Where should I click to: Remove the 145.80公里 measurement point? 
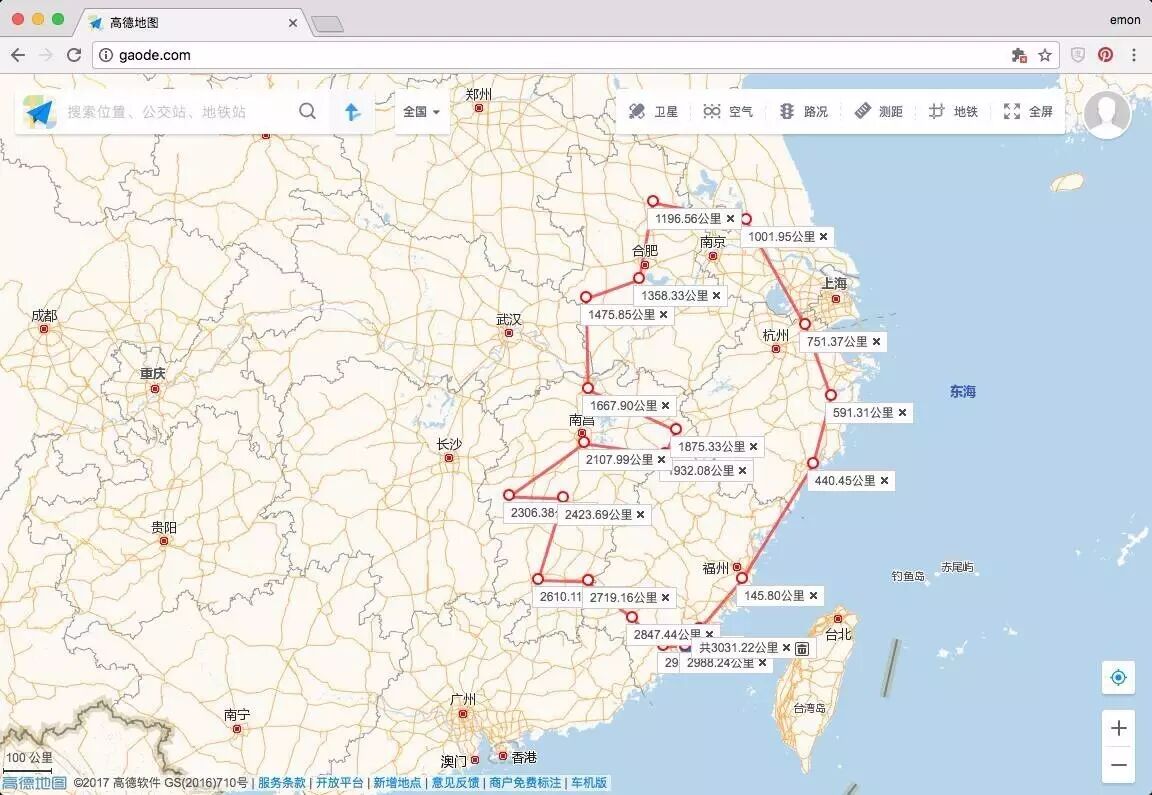click(x=813, y=596)
